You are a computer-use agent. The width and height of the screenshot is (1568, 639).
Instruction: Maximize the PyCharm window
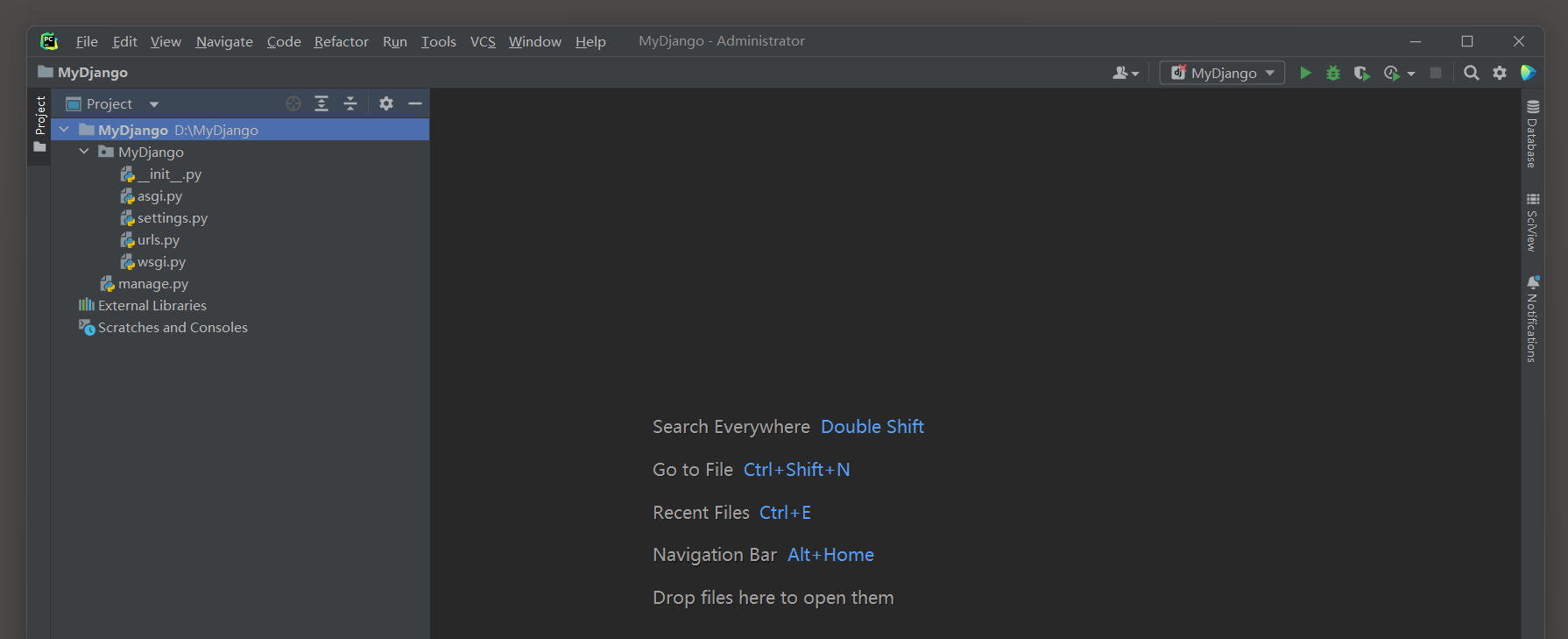tap(1467, 41)
